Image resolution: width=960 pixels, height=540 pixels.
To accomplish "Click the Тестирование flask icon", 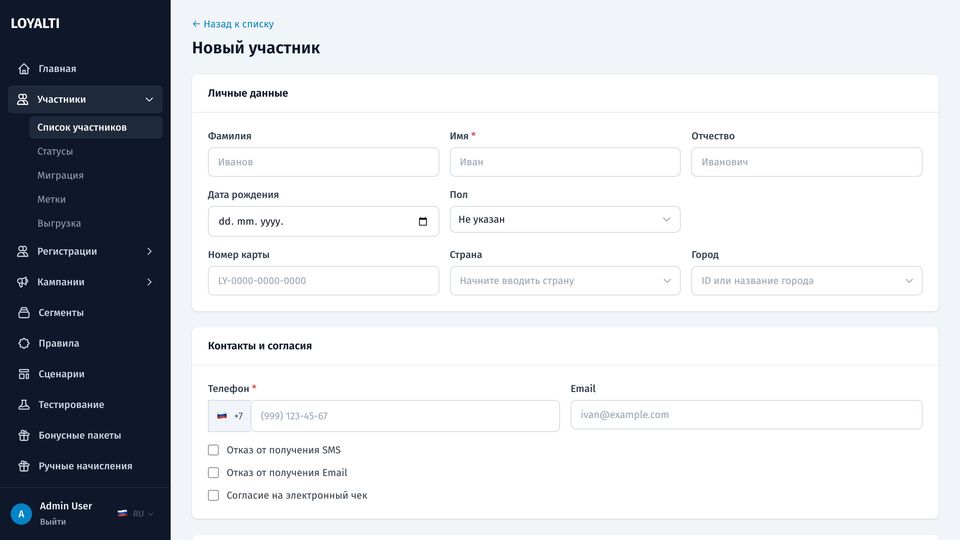I will [24, 405].
